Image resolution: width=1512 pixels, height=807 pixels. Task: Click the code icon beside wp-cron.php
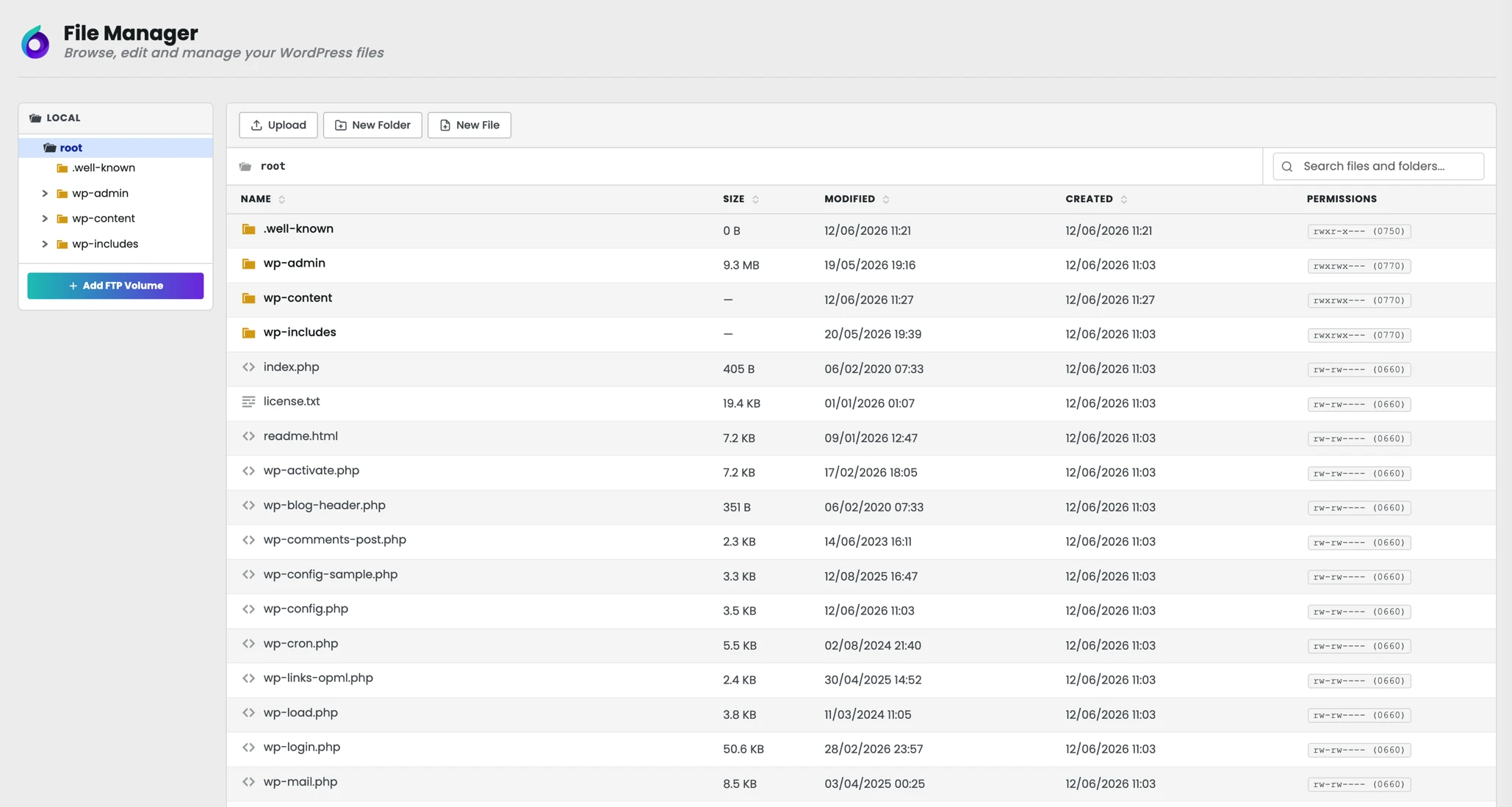point(248,643)
